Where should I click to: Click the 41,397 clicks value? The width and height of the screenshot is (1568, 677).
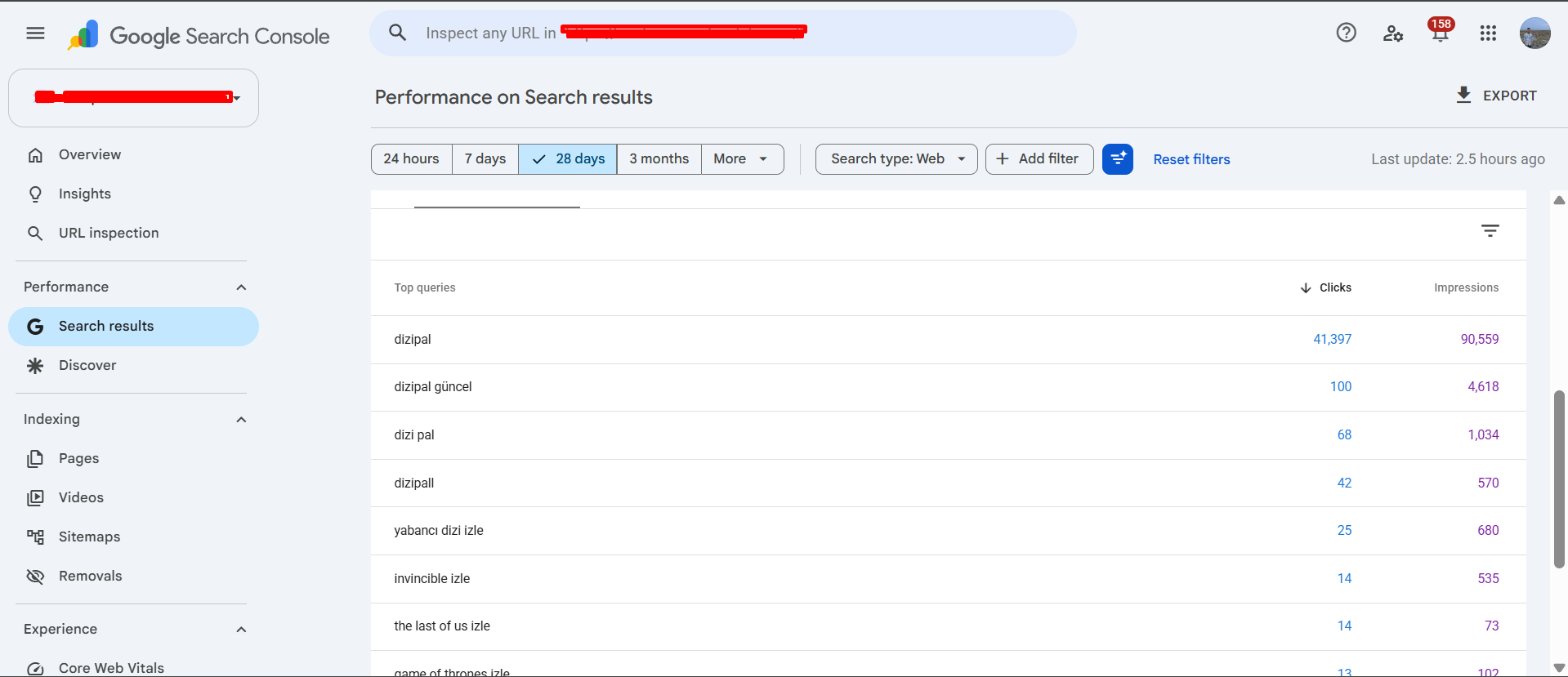click(1333, 340)
